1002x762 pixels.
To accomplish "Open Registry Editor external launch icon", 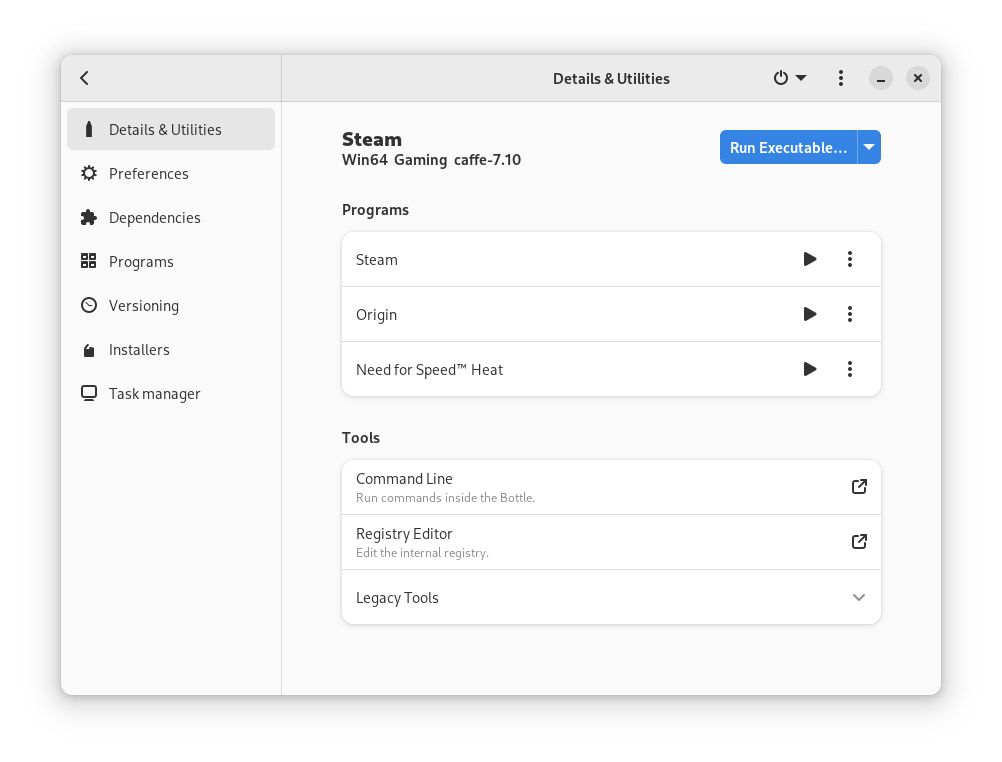I will [x=859, y=542].
